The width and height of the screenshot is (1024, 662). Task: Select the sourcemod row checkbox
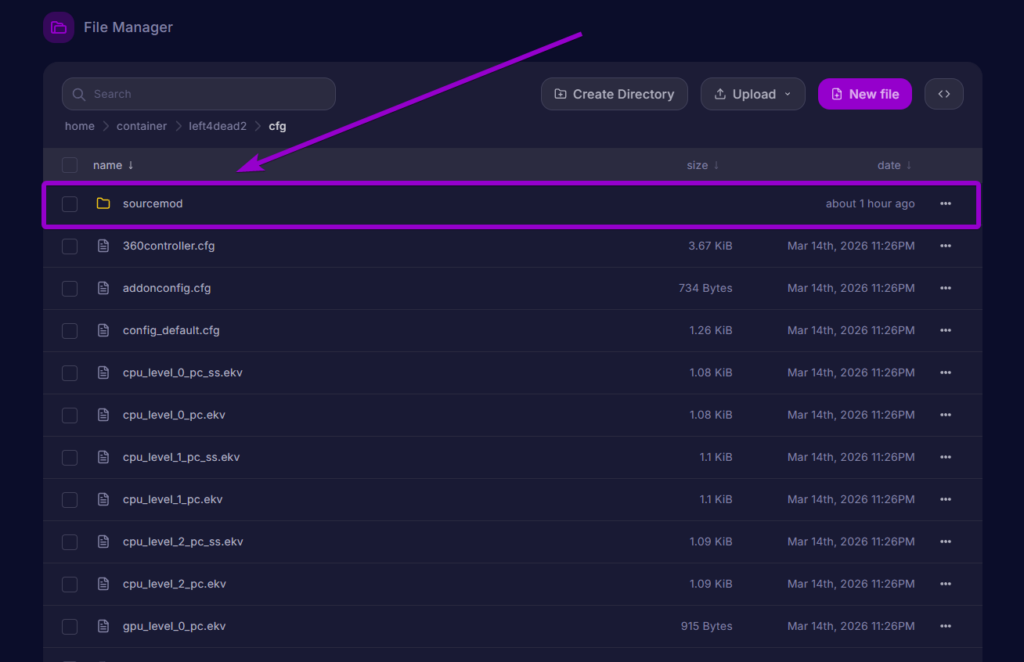(69, 203)
